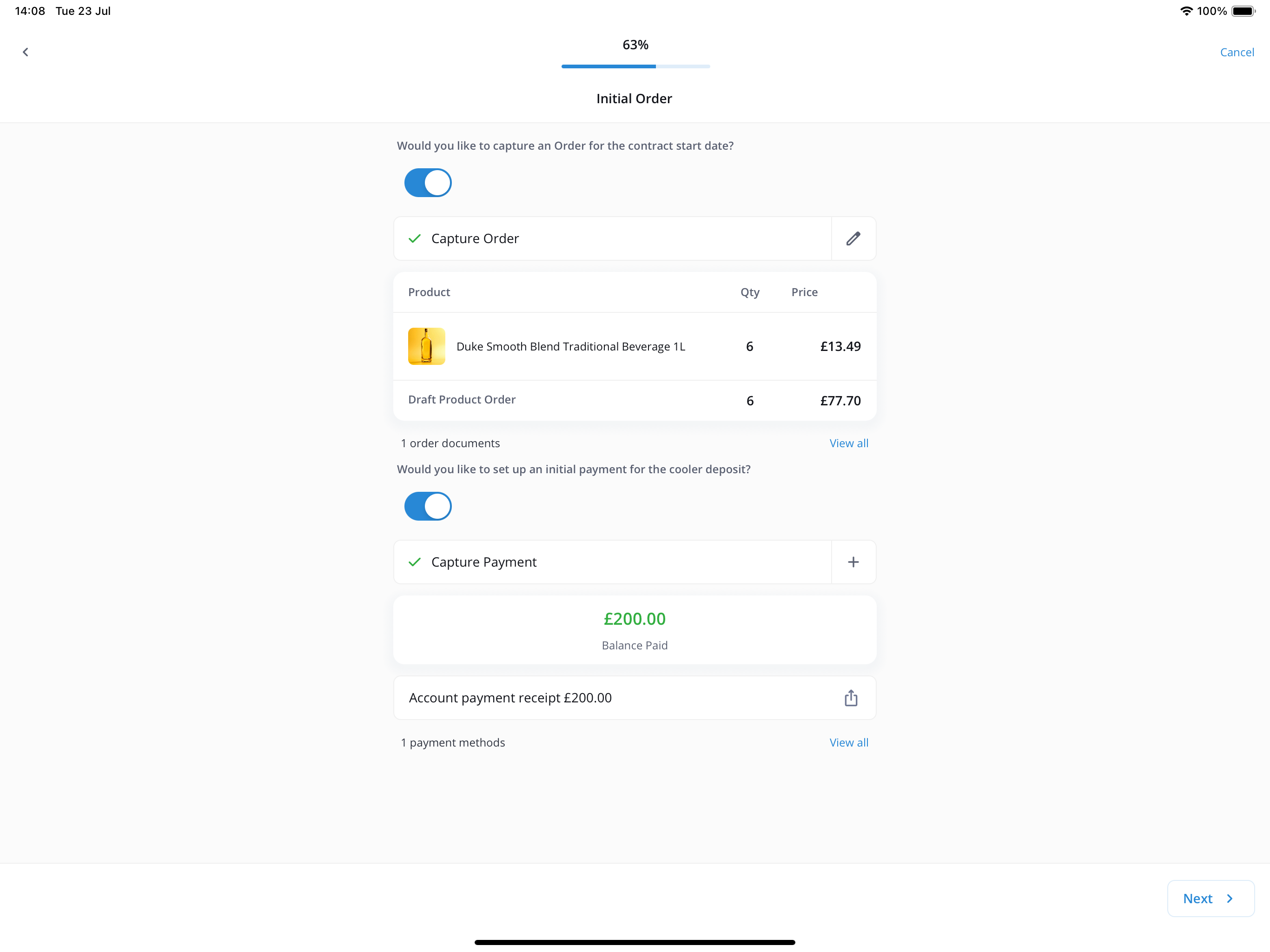This screenshot has height=952, width=1270.
Task: Click the Price column header
Action: pyautogui.click(x=804, y=292)
